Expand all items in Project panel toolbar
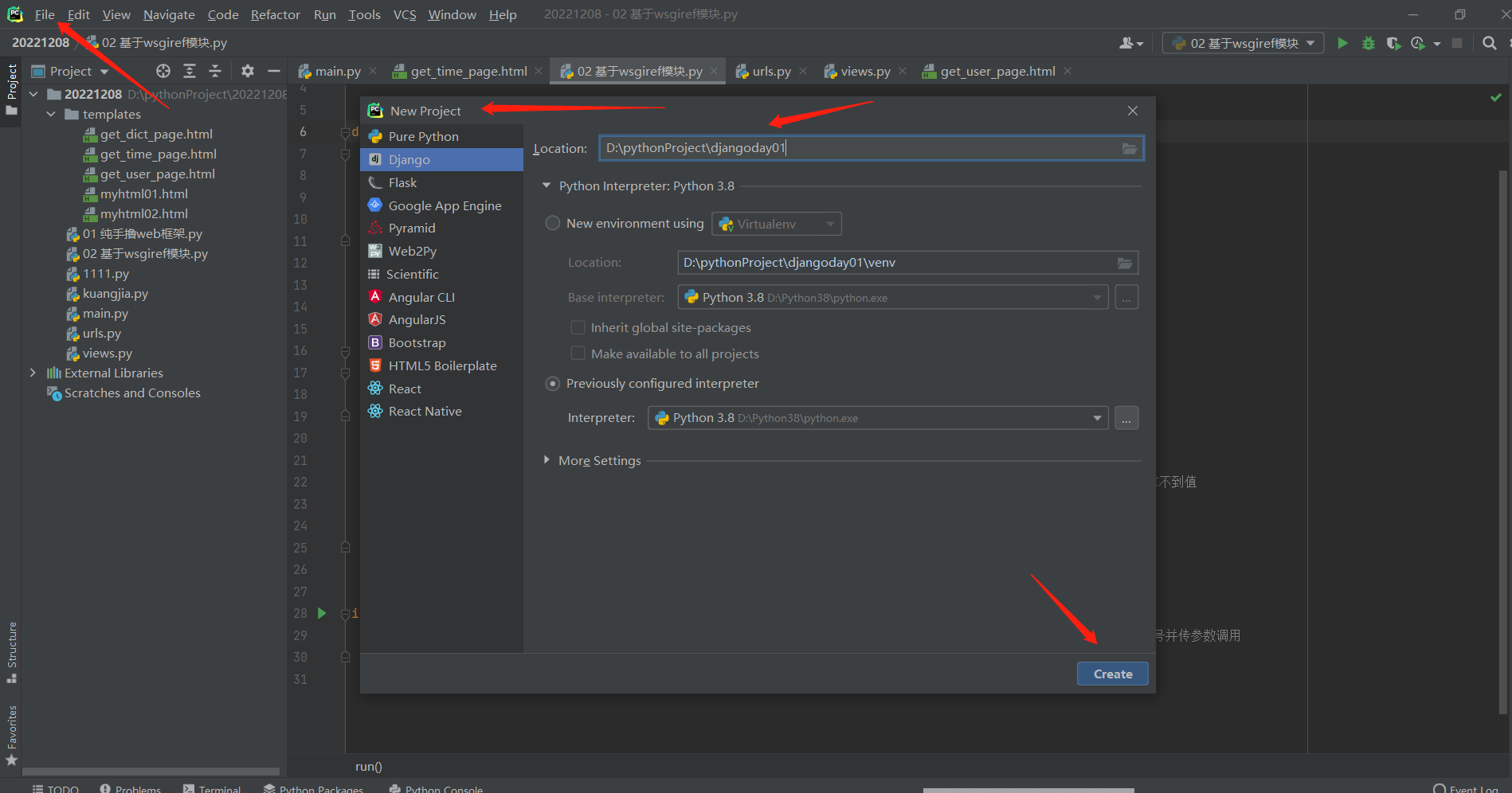Screen dimensions: 1512x793 [x=190, y=71]
